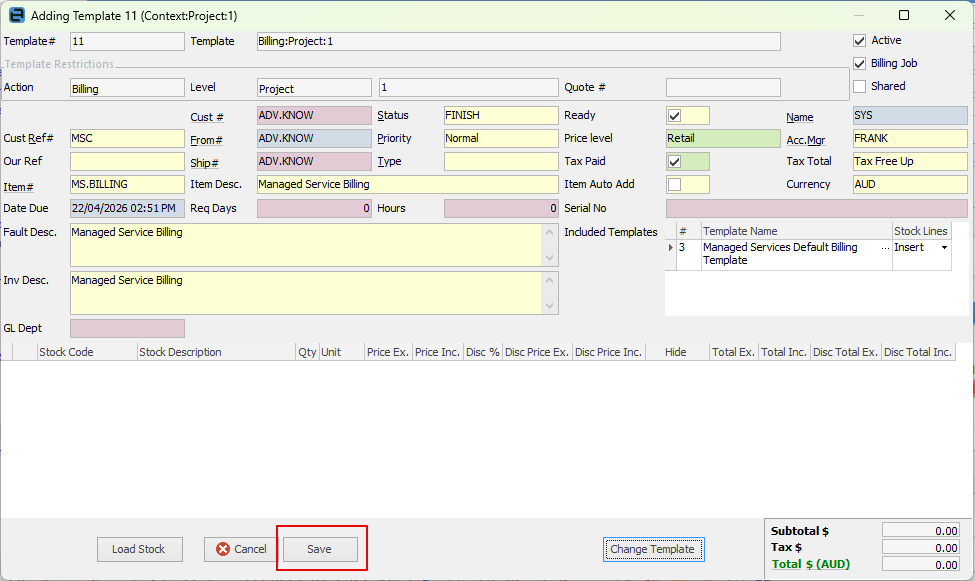Click the From# underlined label

(206, 140)
